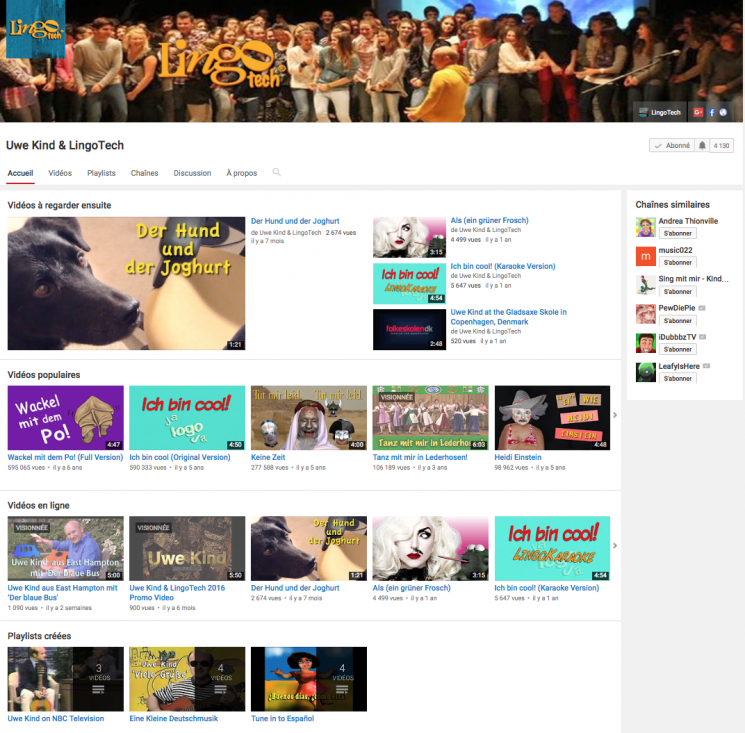This screenshot has height=733, width=745.
Task: Open the Playlists créées section heading
Action: click(39, 636)
